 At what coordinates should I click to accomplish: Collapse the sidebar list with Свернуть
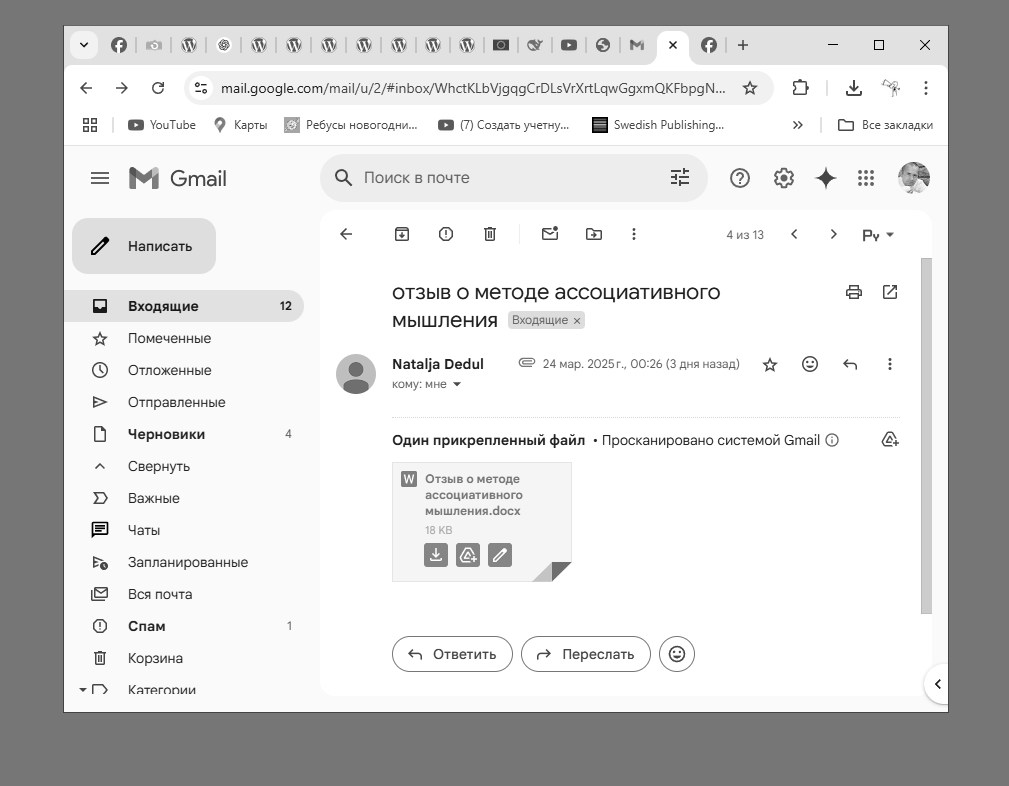click(x=158, y=466)
